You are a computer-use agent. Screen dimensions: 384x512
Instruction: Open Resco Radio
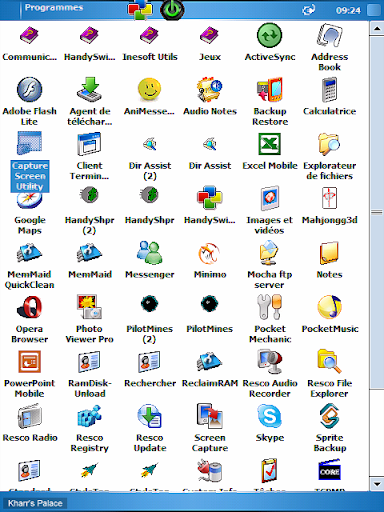tap(29, 416)
